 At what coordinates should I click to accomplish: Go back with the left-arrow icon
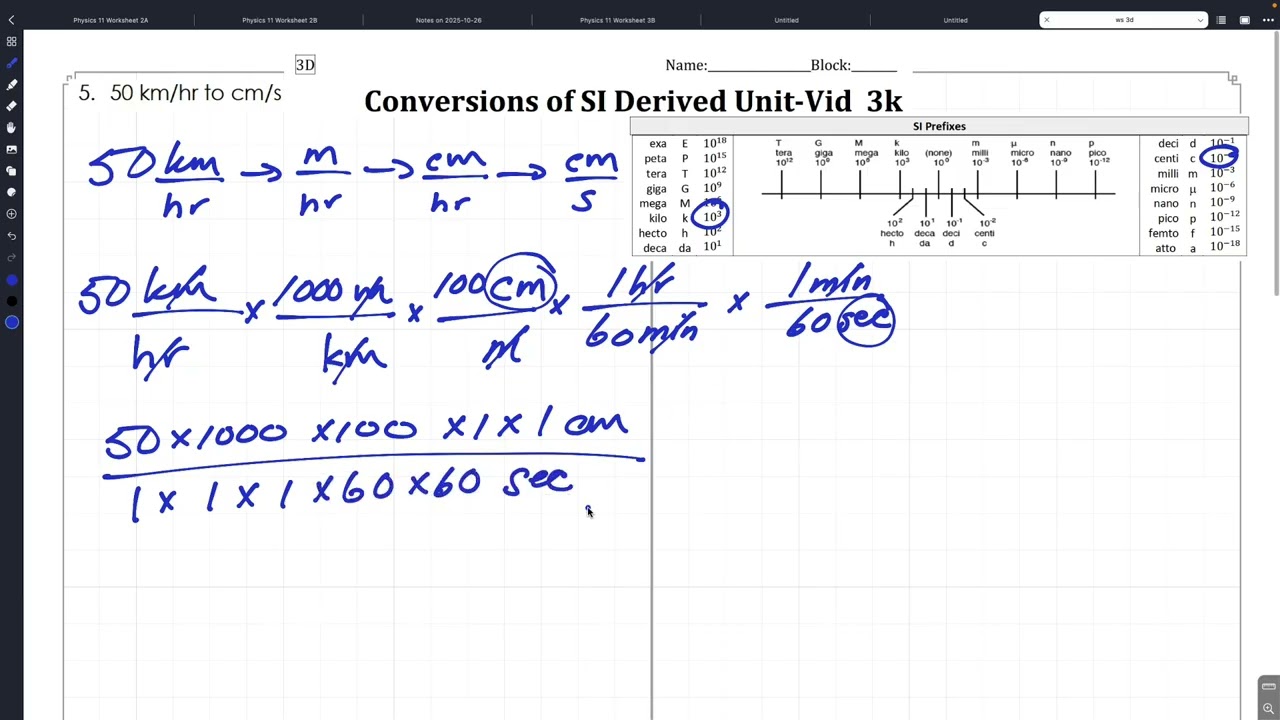click(11, 20)
